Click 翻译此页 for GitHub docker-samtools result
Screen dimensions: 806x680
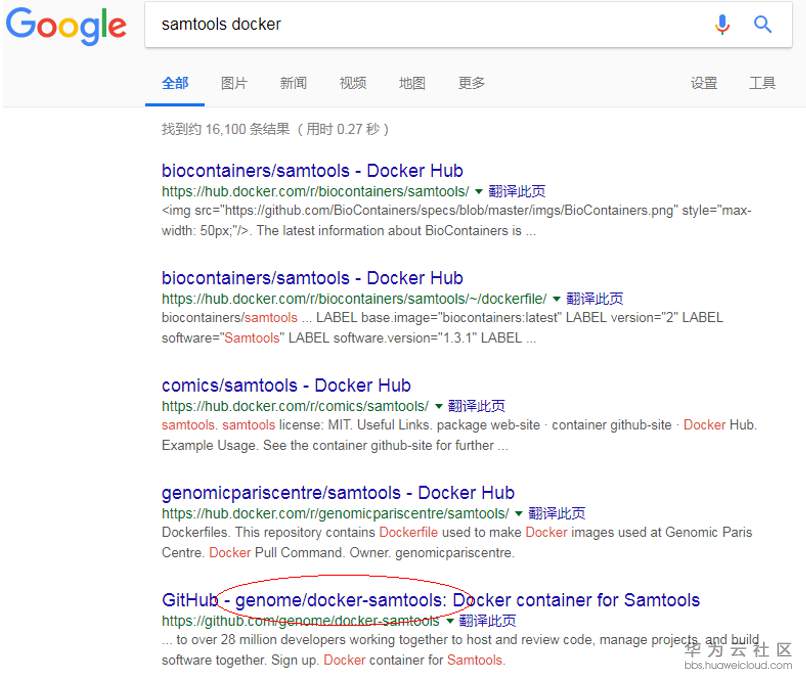click(487, 621)
